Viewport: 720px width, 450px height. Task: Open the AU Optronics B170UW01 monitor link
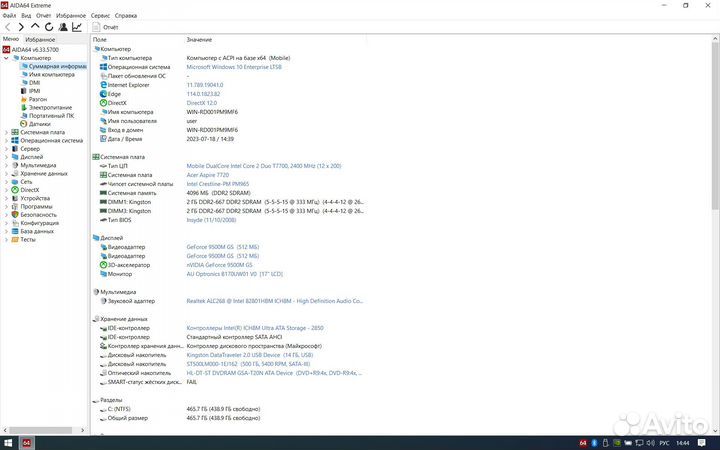[x=235, y=274]
